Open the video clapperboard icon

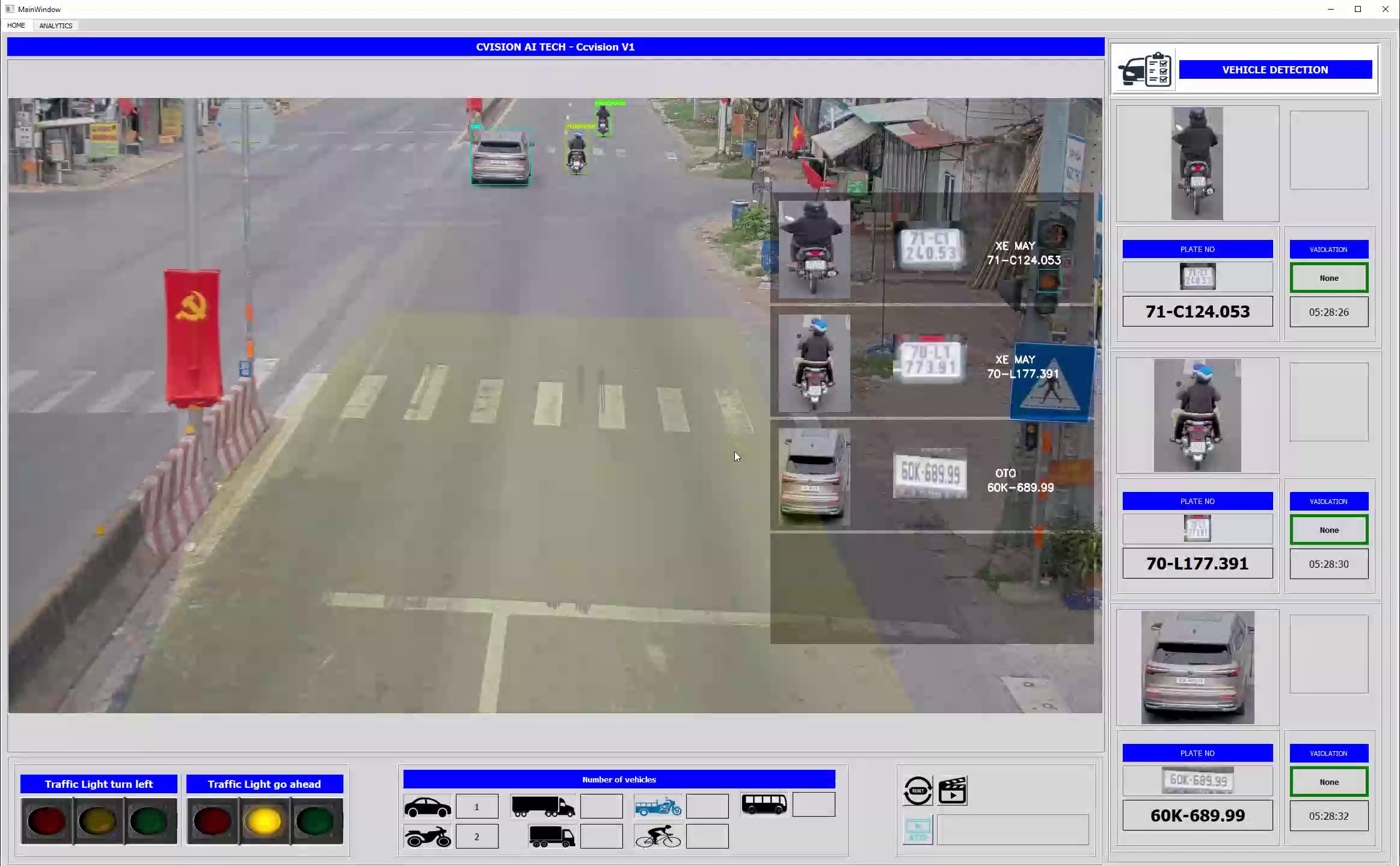953,790
